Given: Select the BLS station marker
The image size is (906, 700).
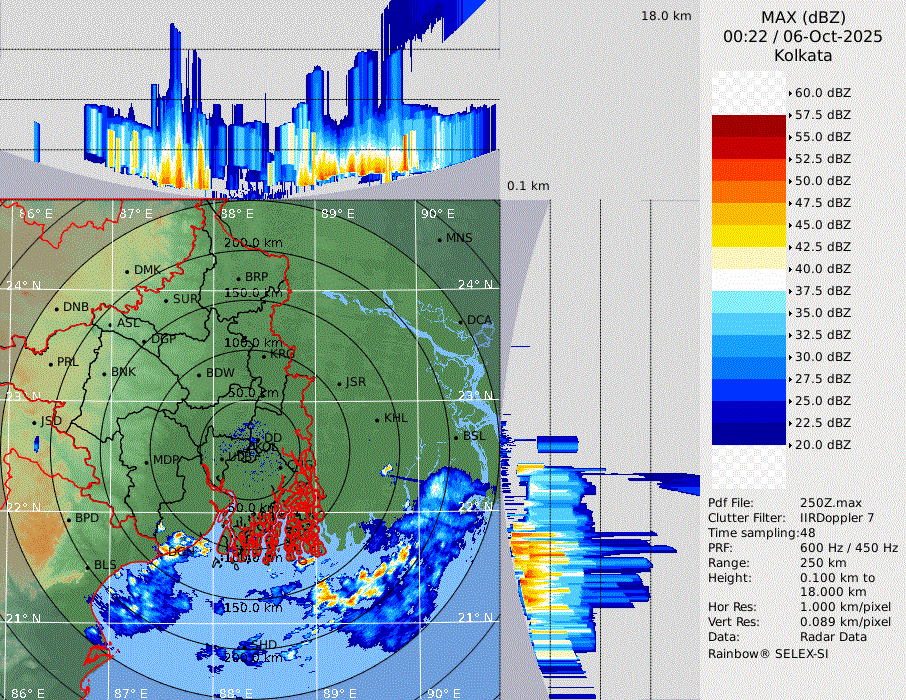Looking at the screenshot, I should tap(87, 566).
